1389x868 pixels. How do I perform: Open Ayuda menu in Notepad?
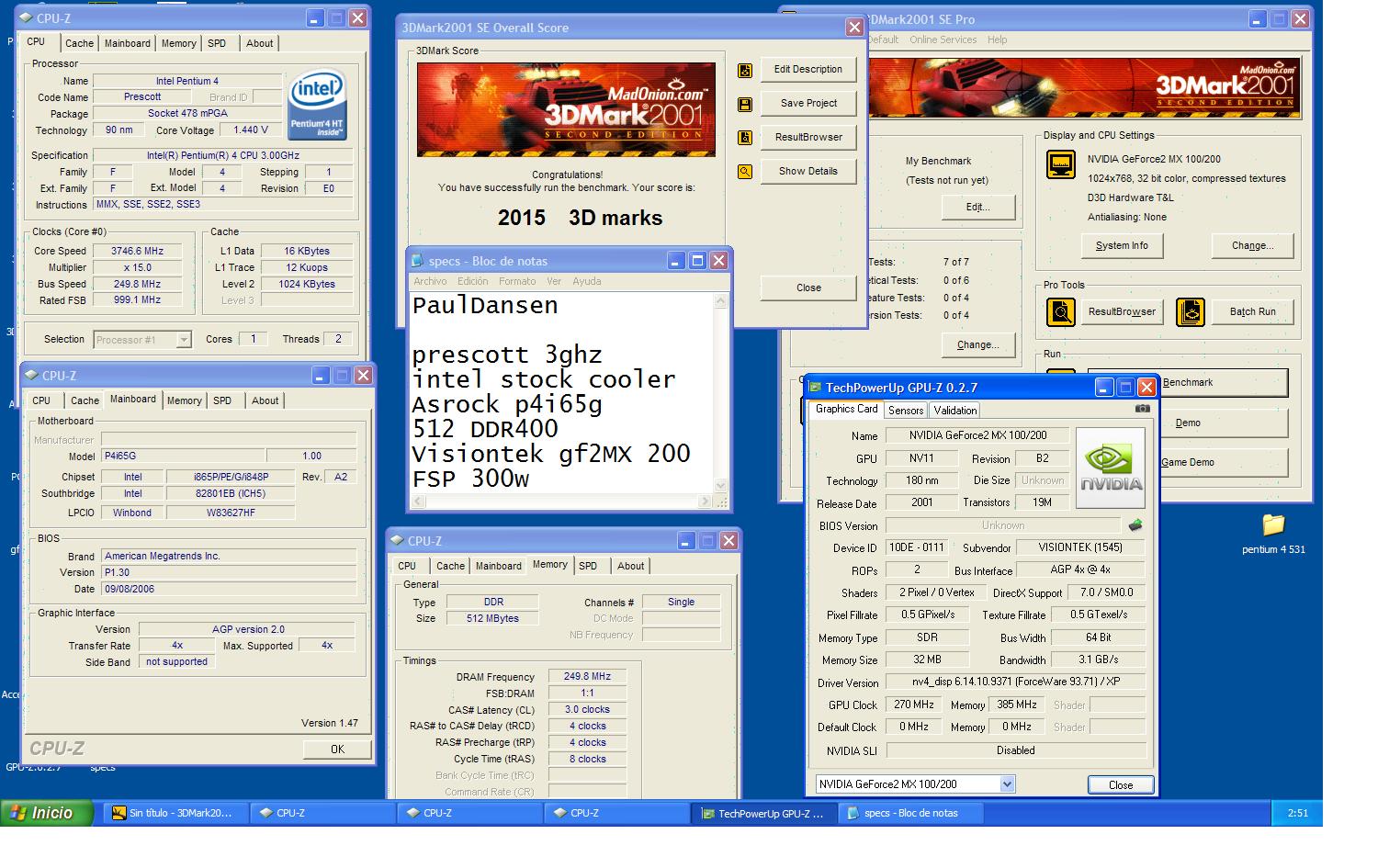[x=587, y=281]
